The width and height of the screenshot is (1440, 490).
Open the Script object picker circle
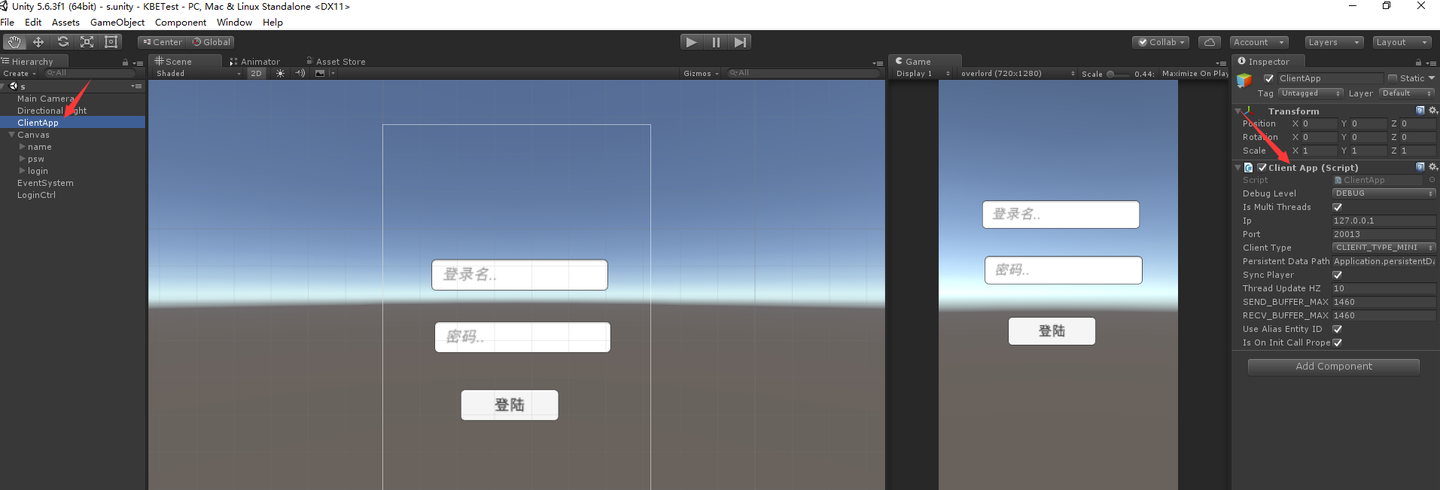click(1432, 180)
